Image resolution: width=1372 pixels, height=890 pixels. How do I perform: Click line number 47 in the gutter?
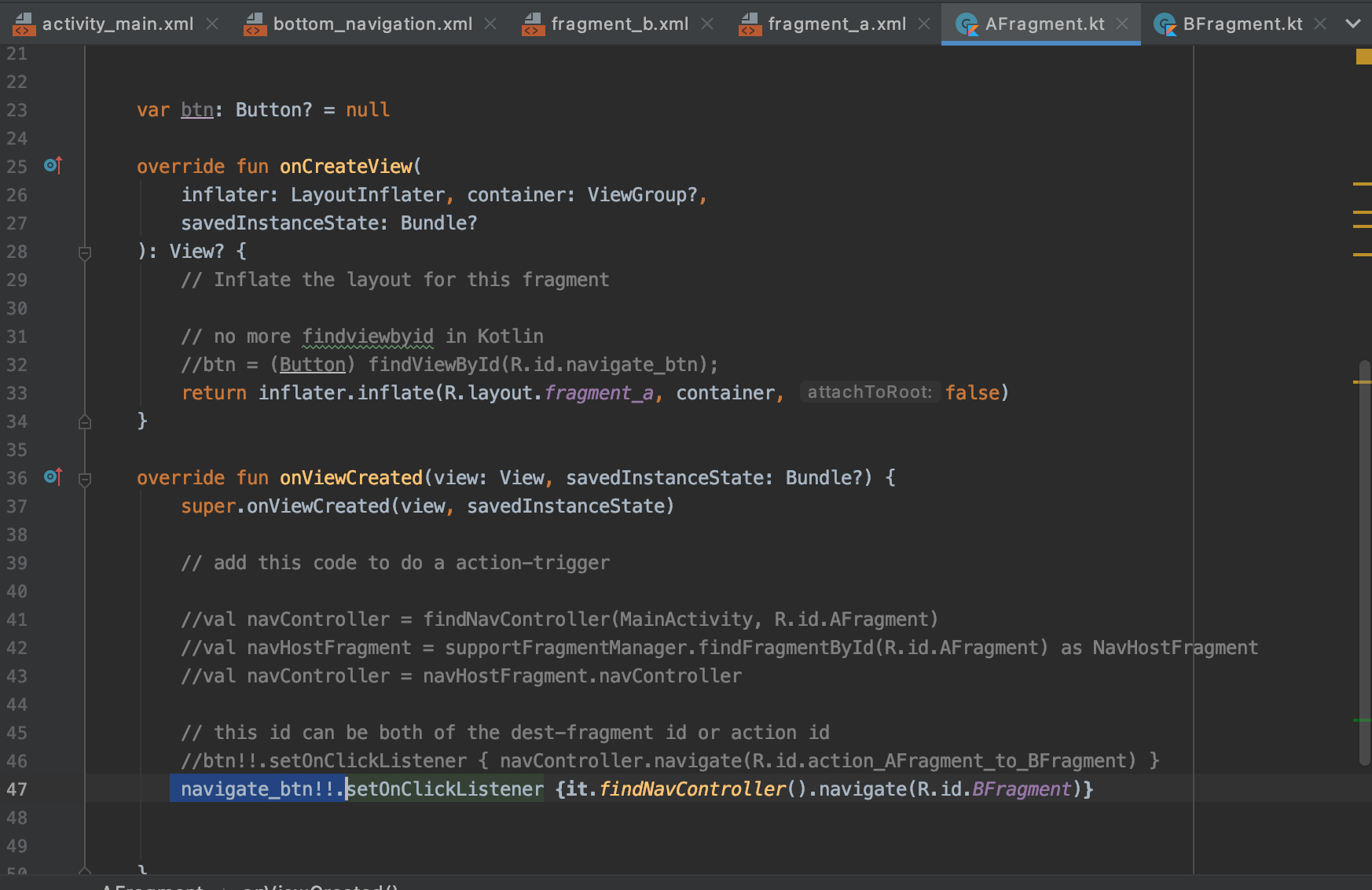(17, 789)
